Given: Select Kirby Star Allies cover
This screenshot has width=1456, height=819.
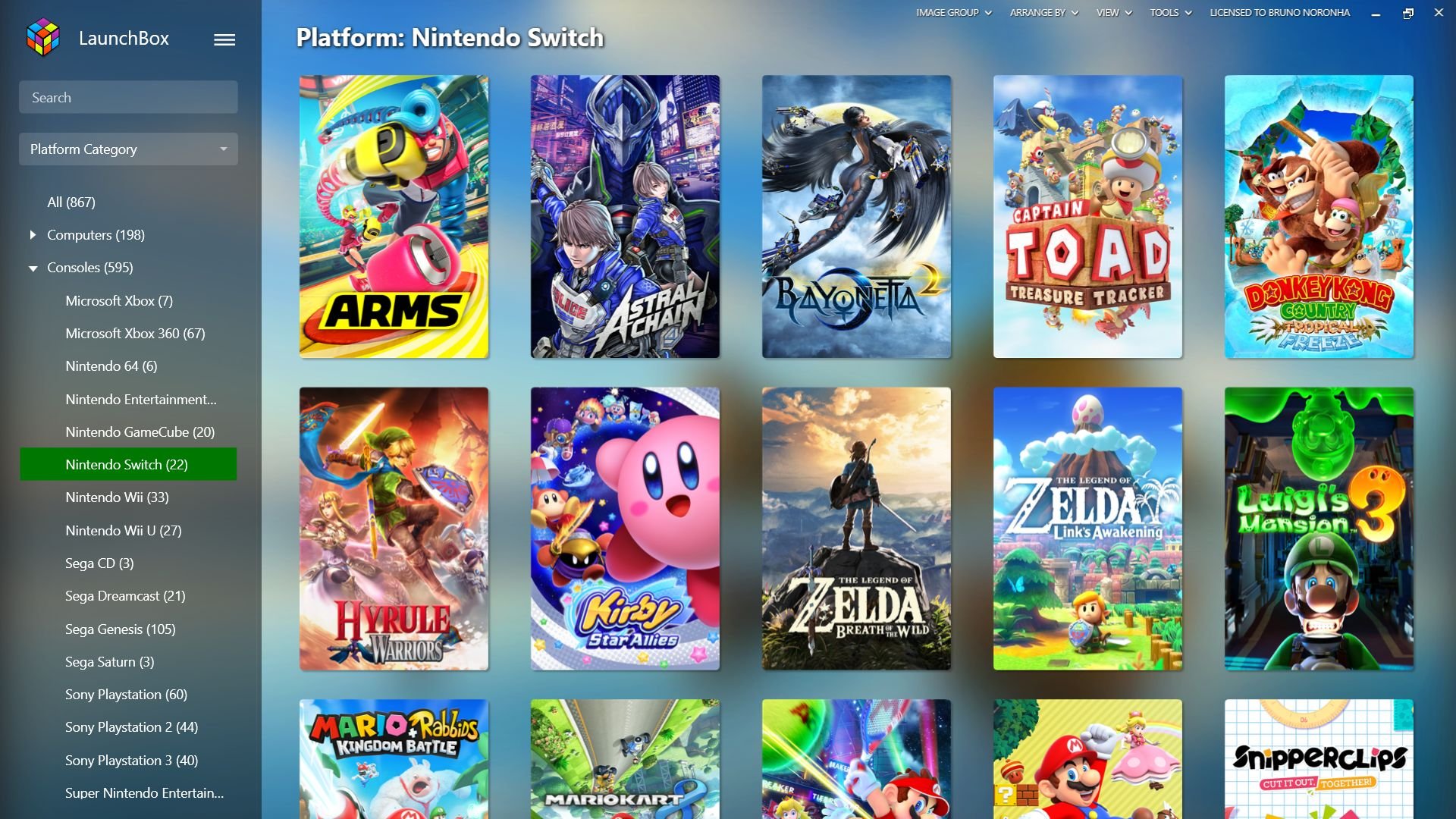Looking at the screenshot, I should click(625, 529).
